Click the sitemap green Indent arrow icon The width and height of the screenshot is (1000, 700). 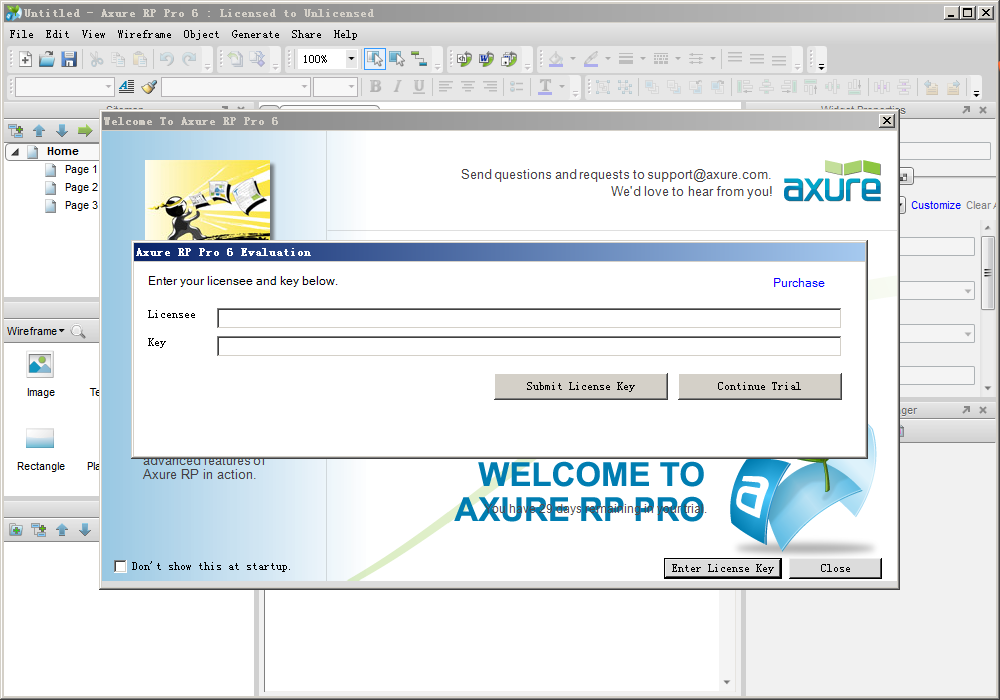(85, 131)
